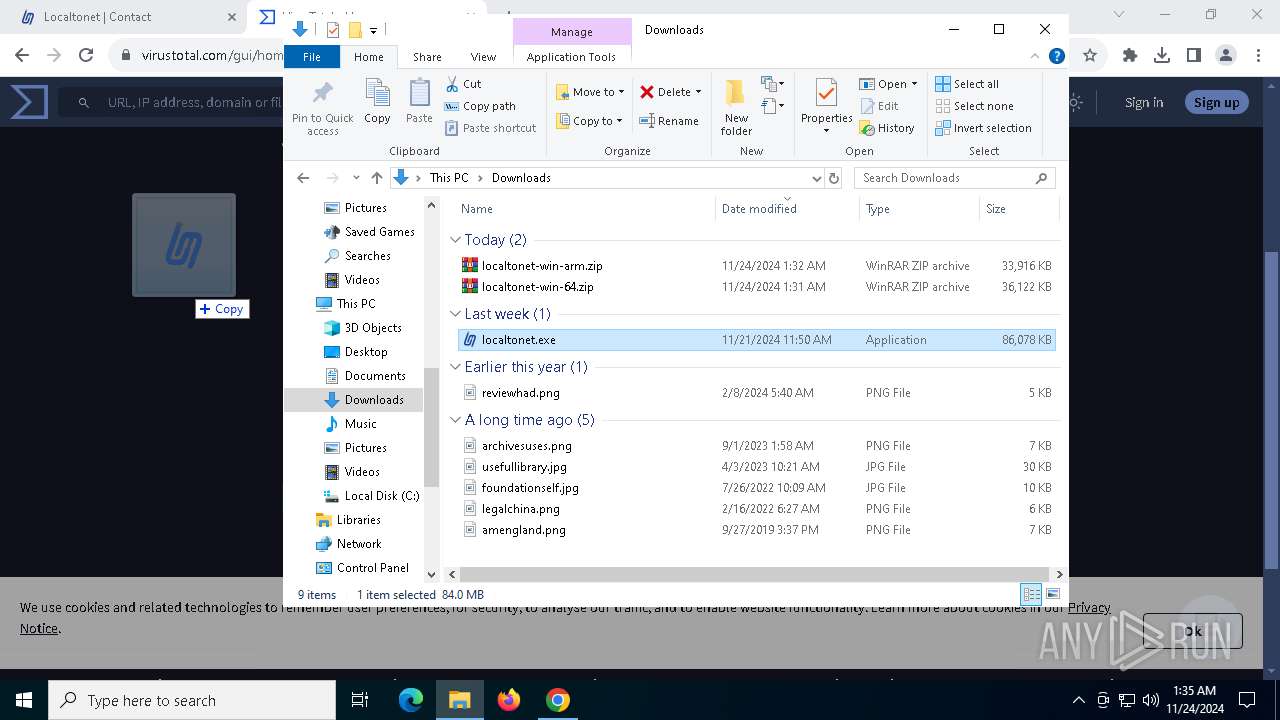Click Select none in ribbon
This screenshot has width=1280, height=720.
[x=974, y=106]
